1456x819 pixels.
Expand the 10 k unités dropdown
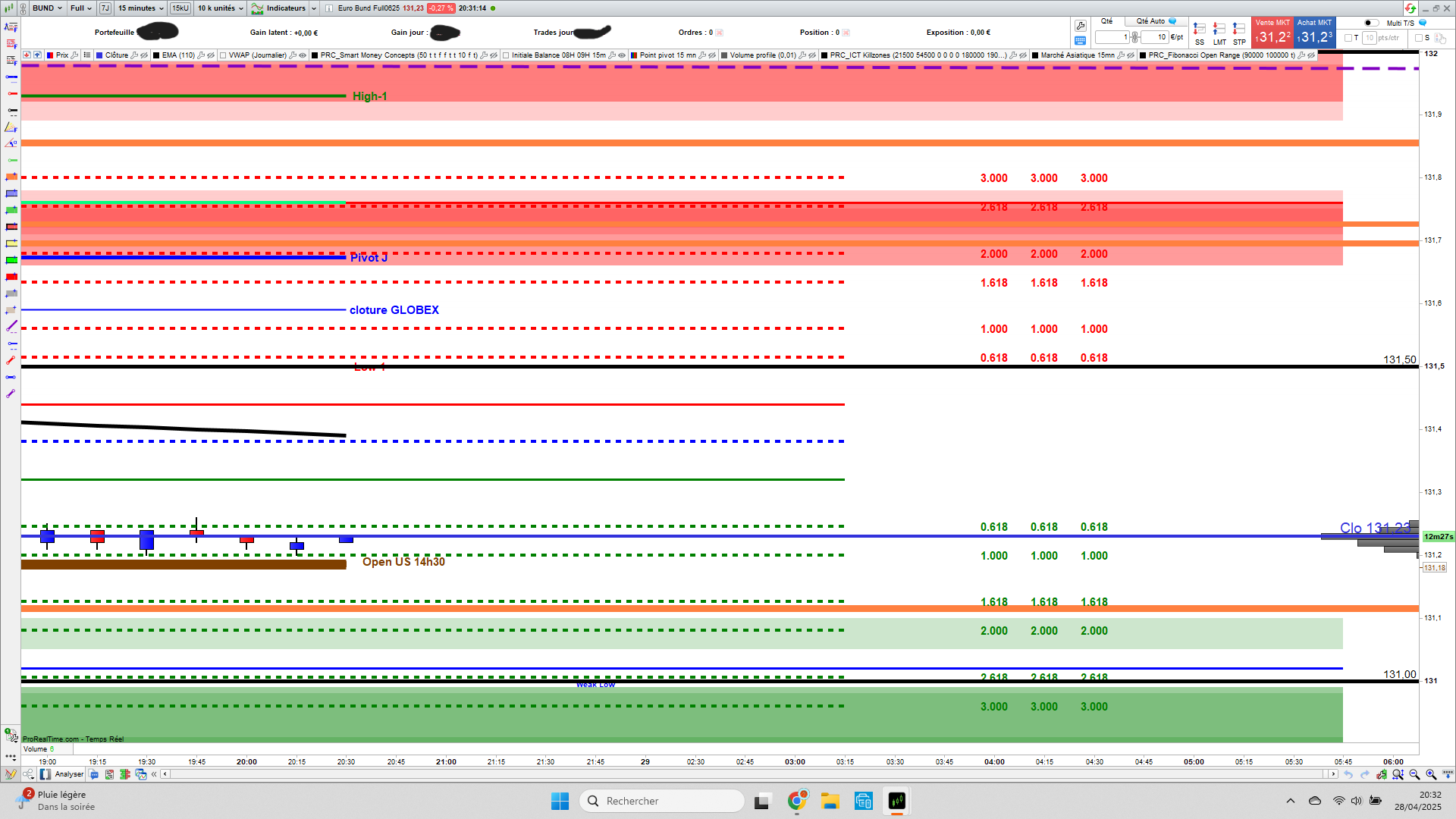221,8
